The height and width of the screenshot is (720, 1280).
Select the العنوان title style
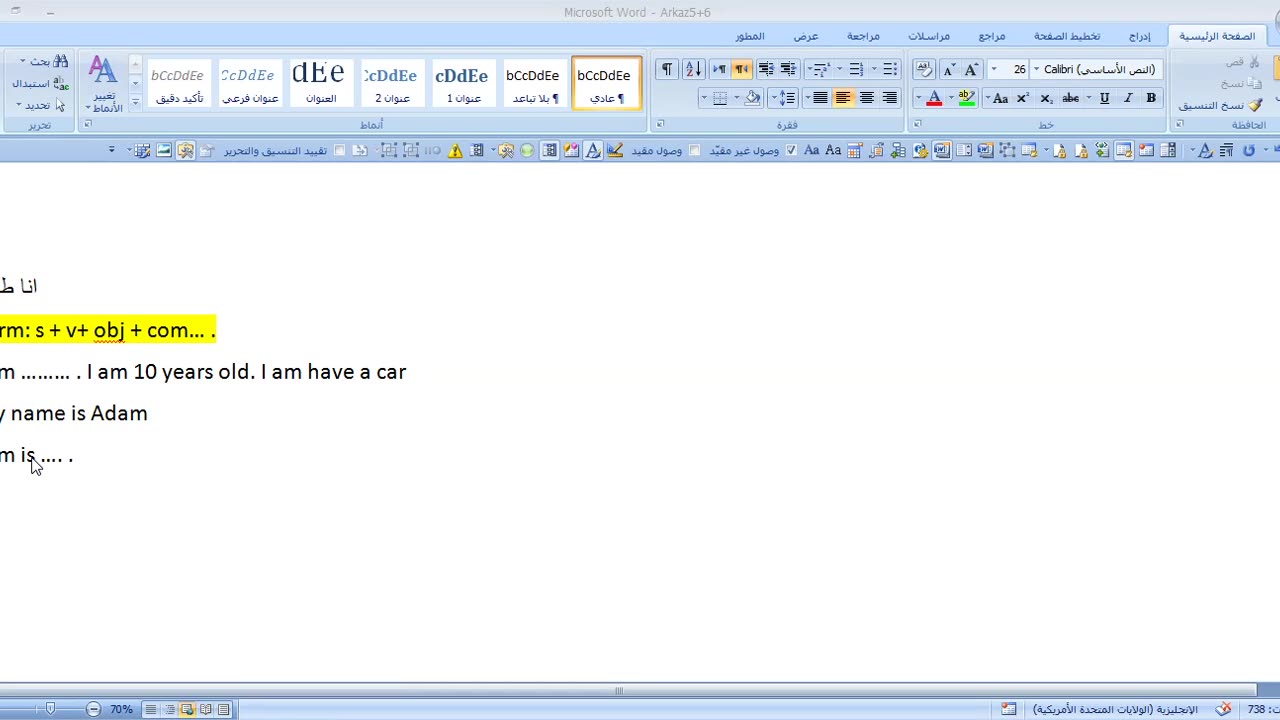(x=320, y=83)
